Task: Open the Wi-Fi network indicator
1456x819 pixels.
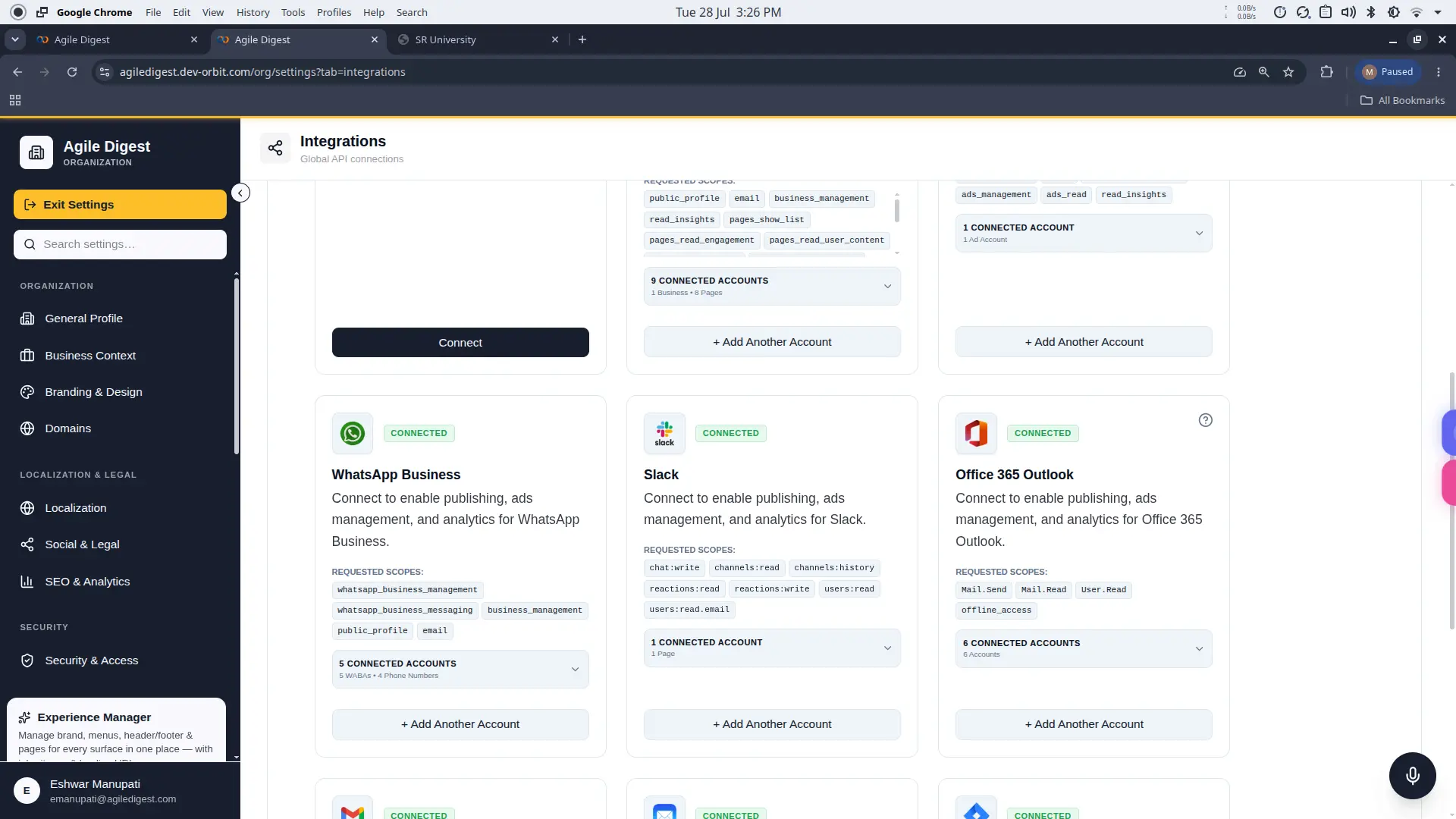Action: pos(1416,12)
